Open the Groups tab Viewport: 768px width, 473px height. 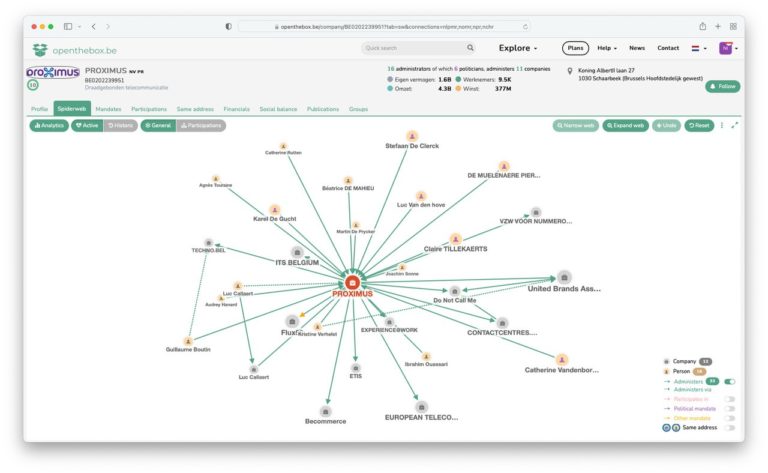358,109
